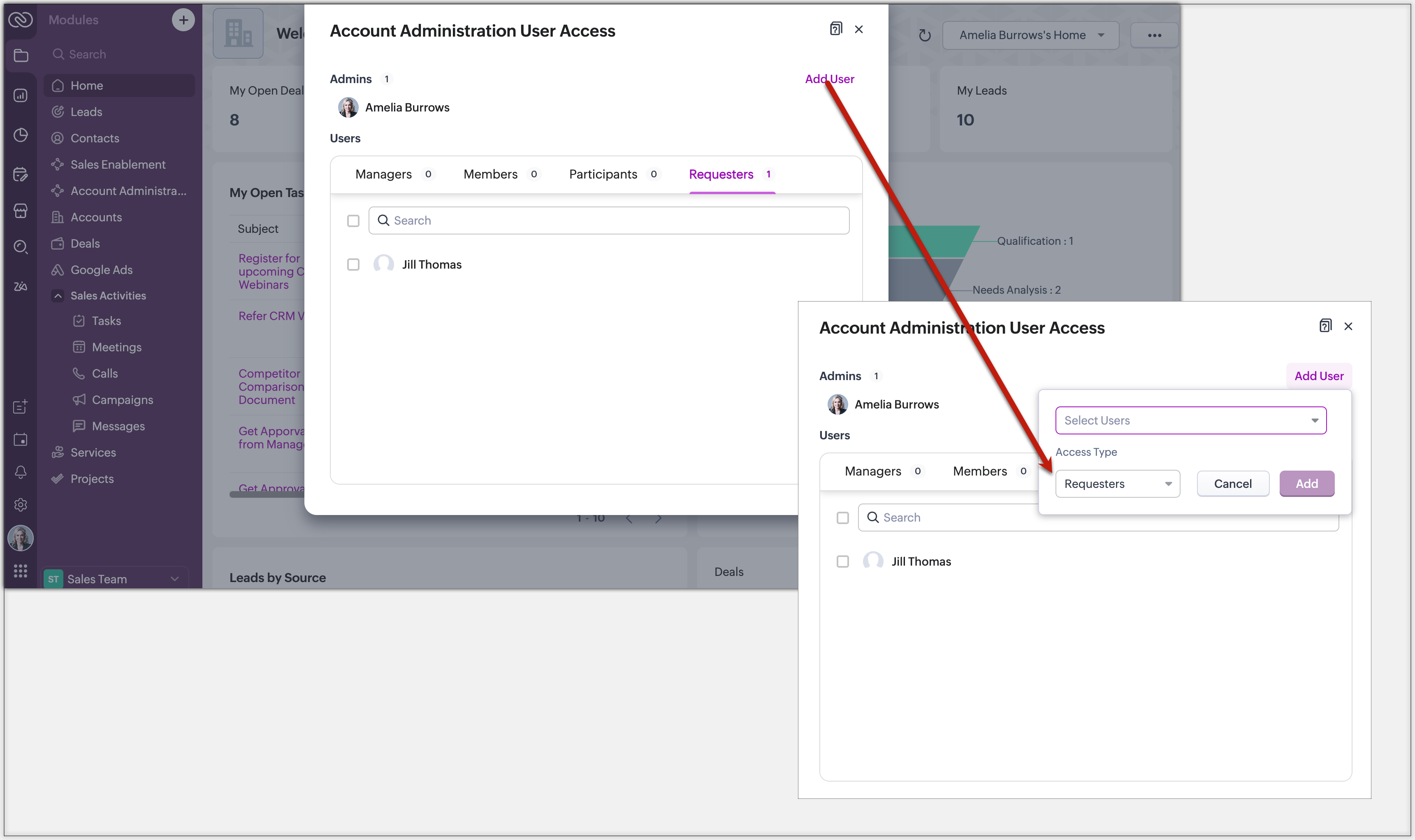Click the help icon in upper dialog header
1415x840 pixels.
tap(835, 29)
